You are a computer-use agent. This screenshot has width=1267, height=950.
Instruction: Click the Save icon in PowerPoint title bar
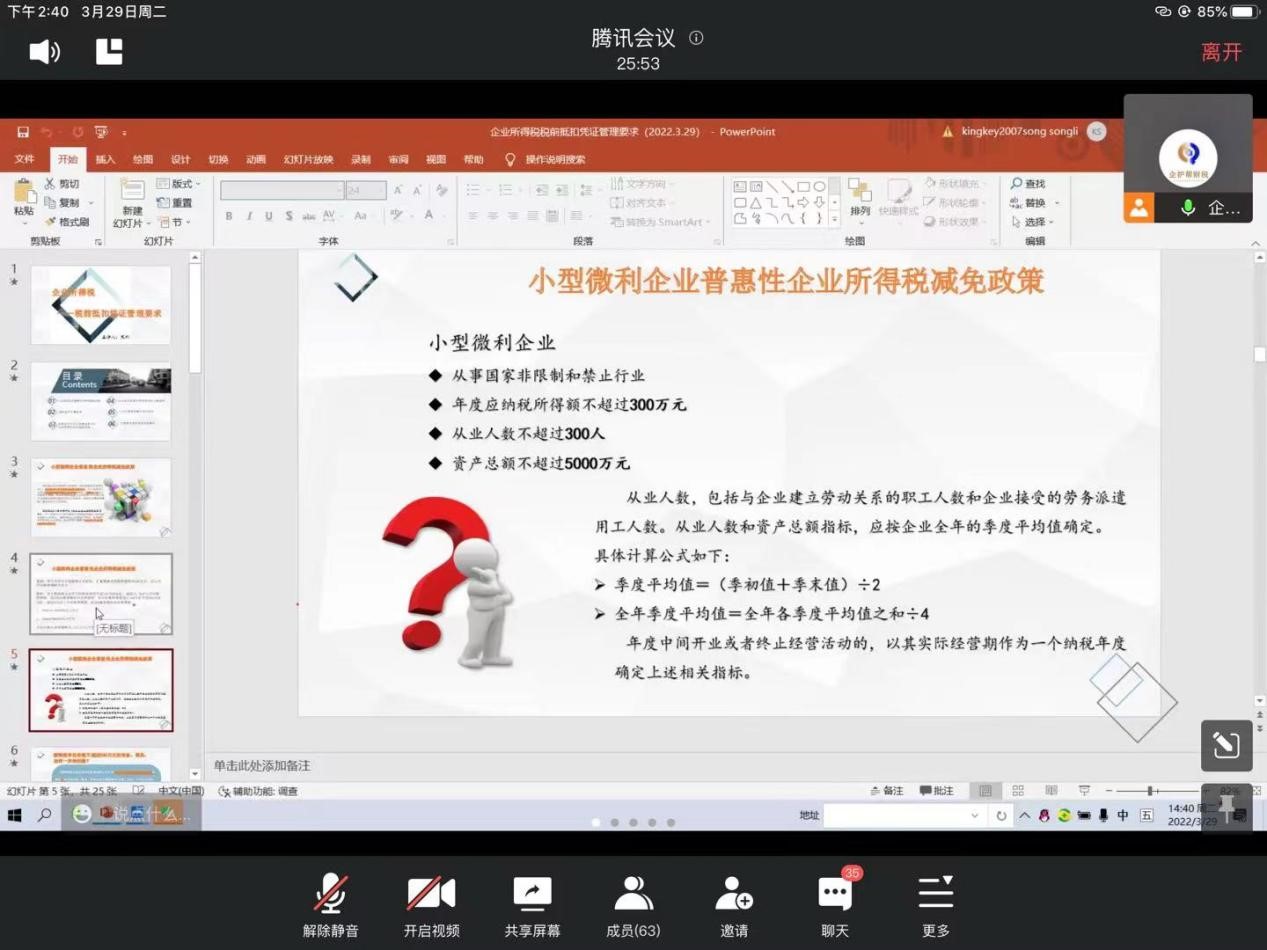[23, 132]
